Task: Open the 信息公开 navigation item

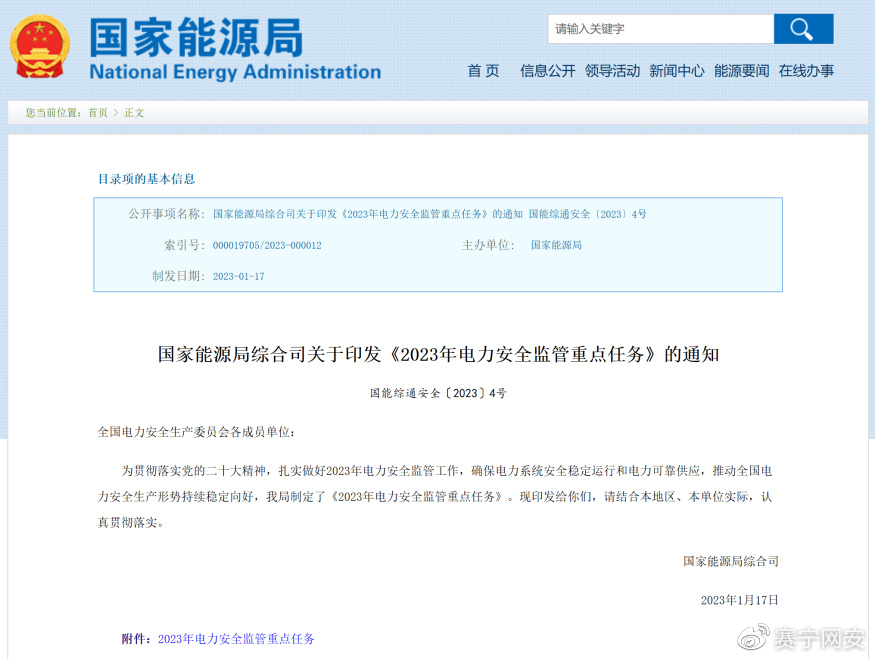Action: coord(547,71)
